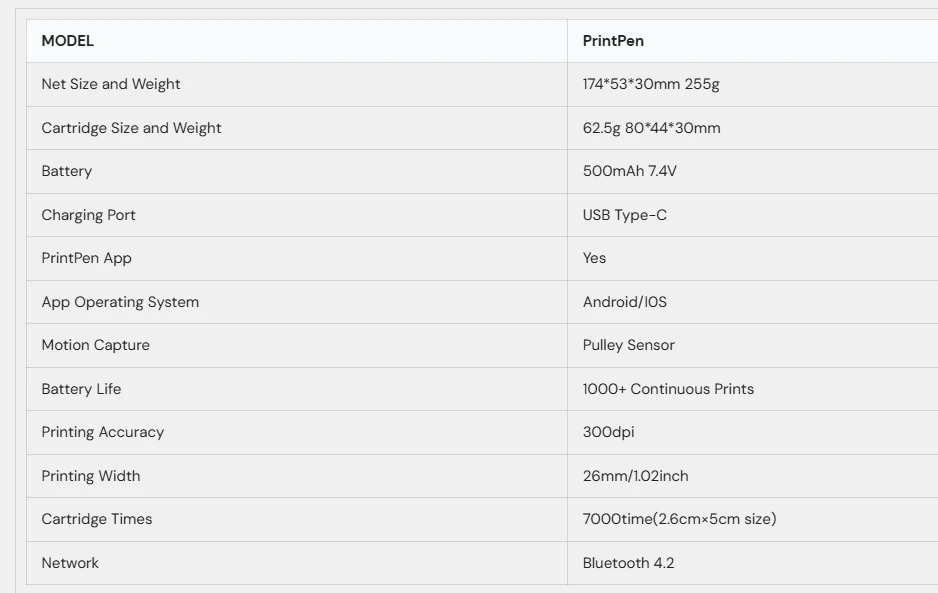This screenshot has width=938, height=593.
Task: Click the 300dpi printing accuracy value
Action: 609,432
